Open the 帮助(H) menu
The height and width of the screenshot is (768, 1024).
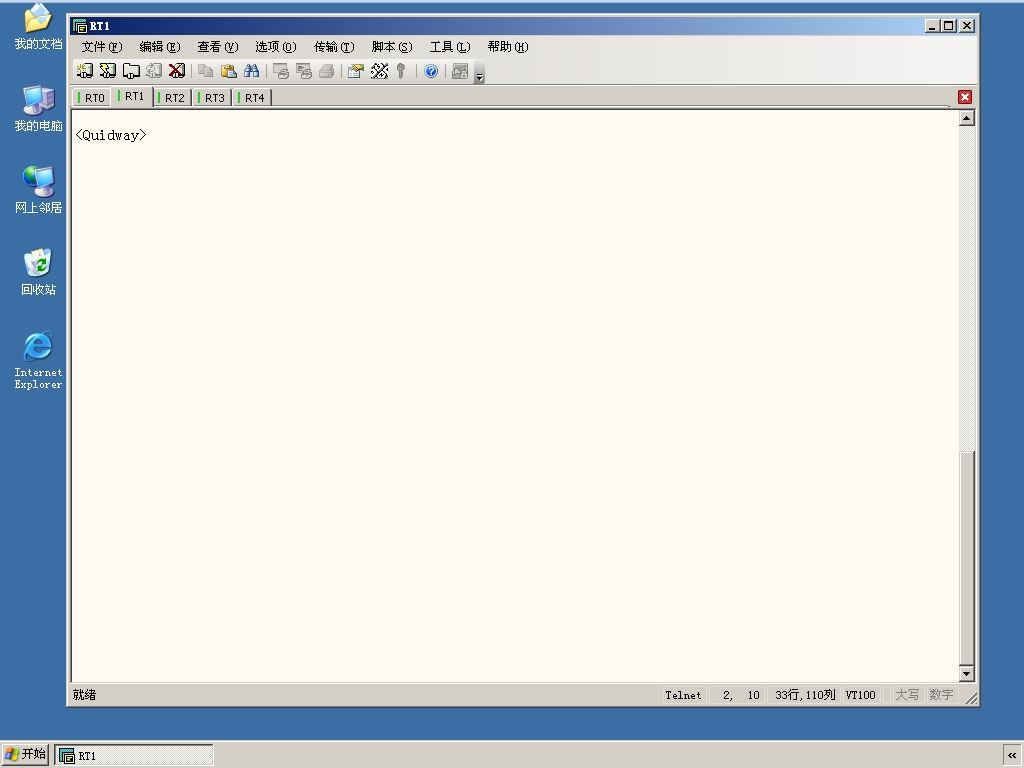pyautogui.click(x=508, y=47)
